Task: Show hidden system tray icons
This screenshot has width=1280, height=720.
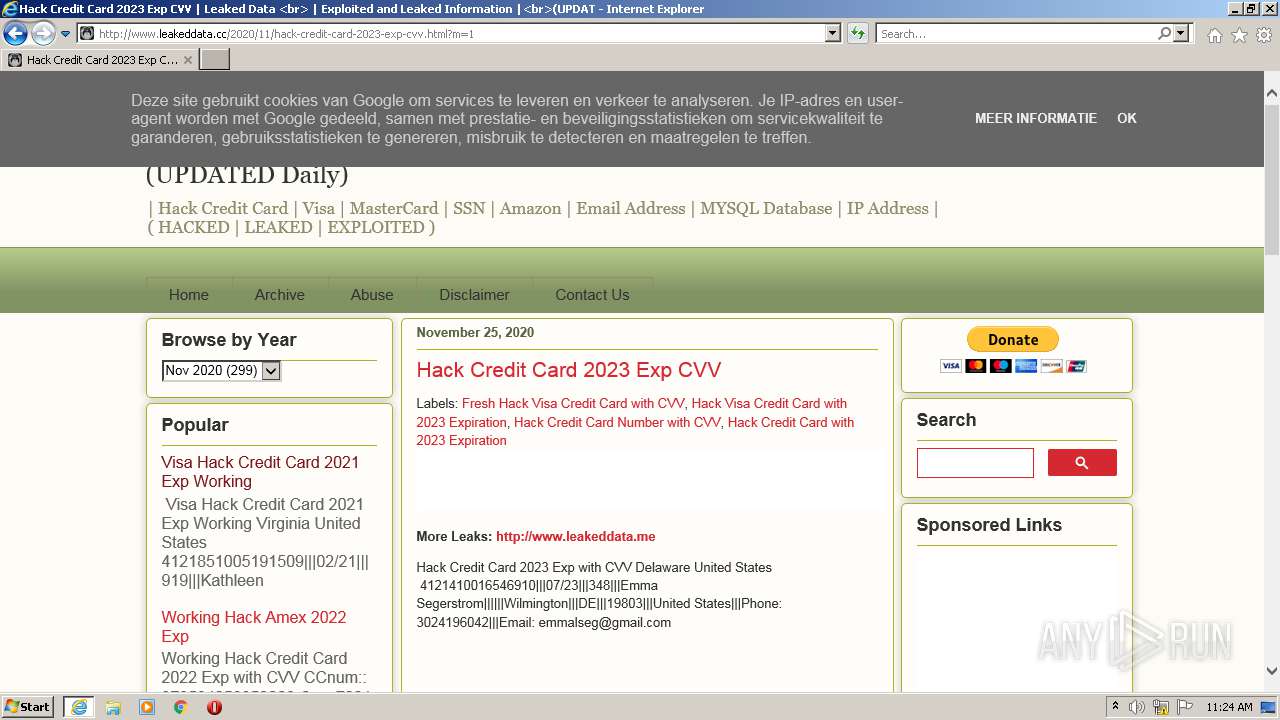Action: (1115, 707)
